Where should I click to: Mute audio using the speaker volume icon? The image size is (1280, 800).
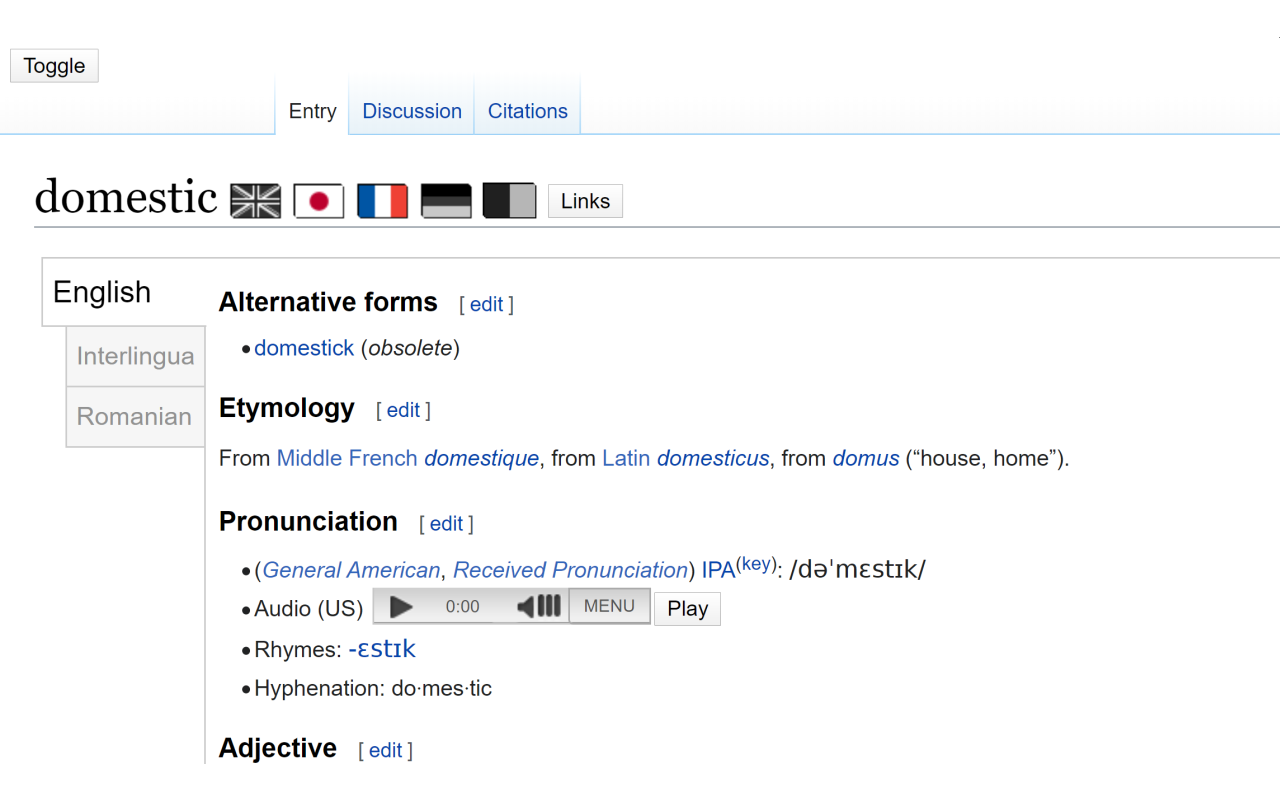pyautogui.click(x=538, y=606)
